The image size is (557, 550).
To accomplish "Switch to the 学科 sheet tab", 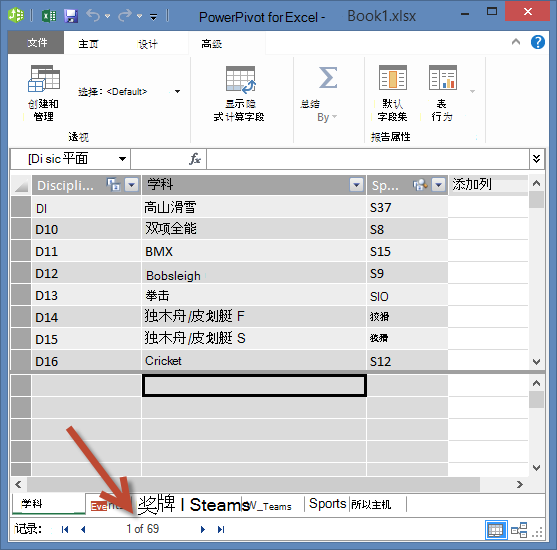I will 48,503.
